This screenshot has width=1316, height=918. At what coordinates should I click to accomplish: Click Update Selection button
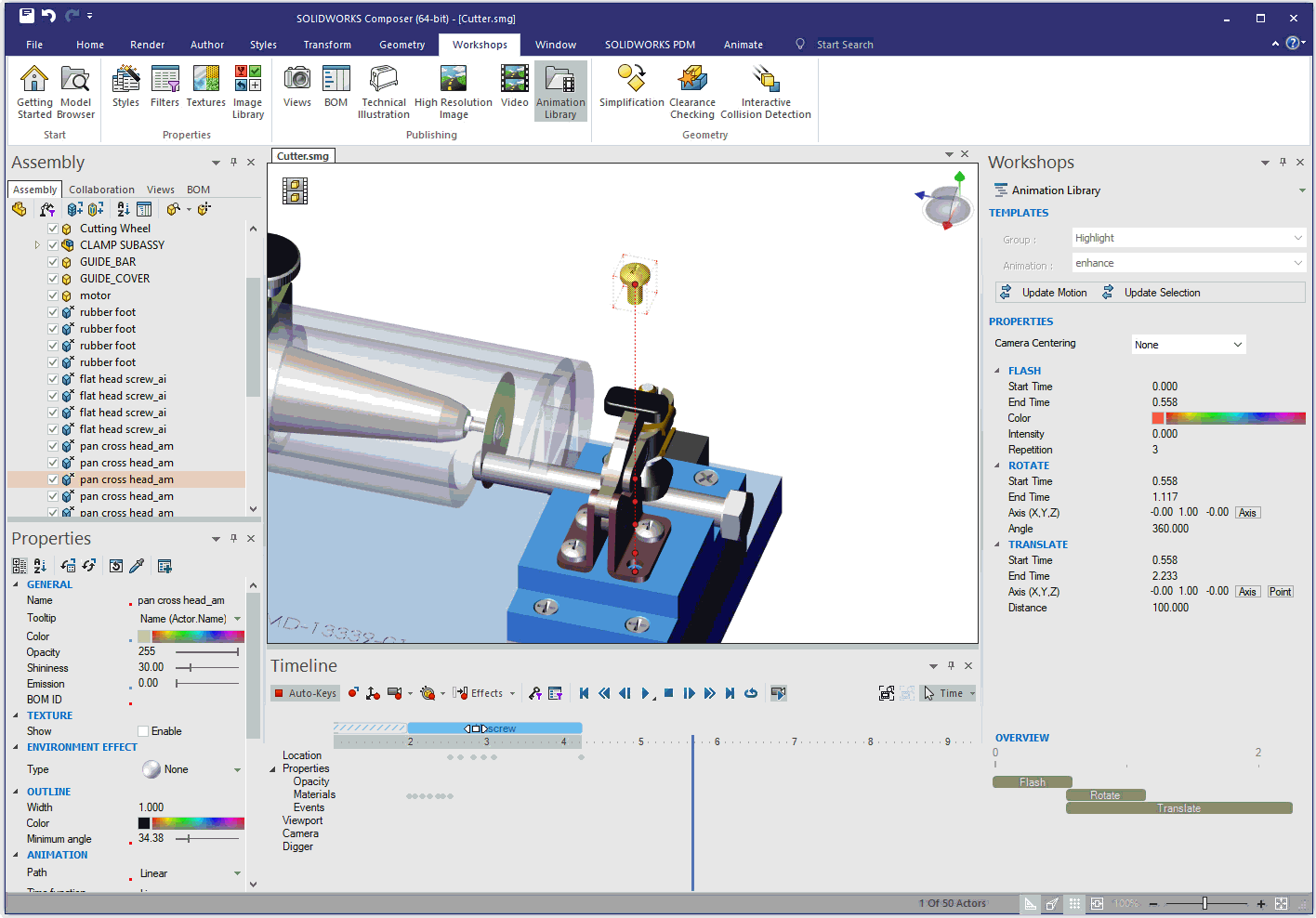pos(1151,293)
